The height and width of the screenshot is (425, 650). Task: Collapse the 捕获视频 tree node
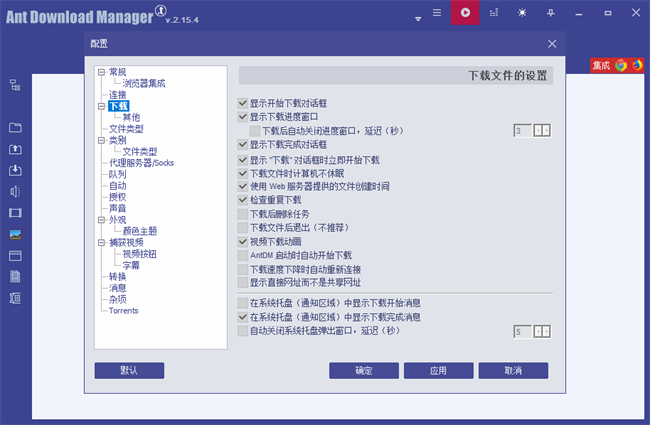click(x=101, y=242)
